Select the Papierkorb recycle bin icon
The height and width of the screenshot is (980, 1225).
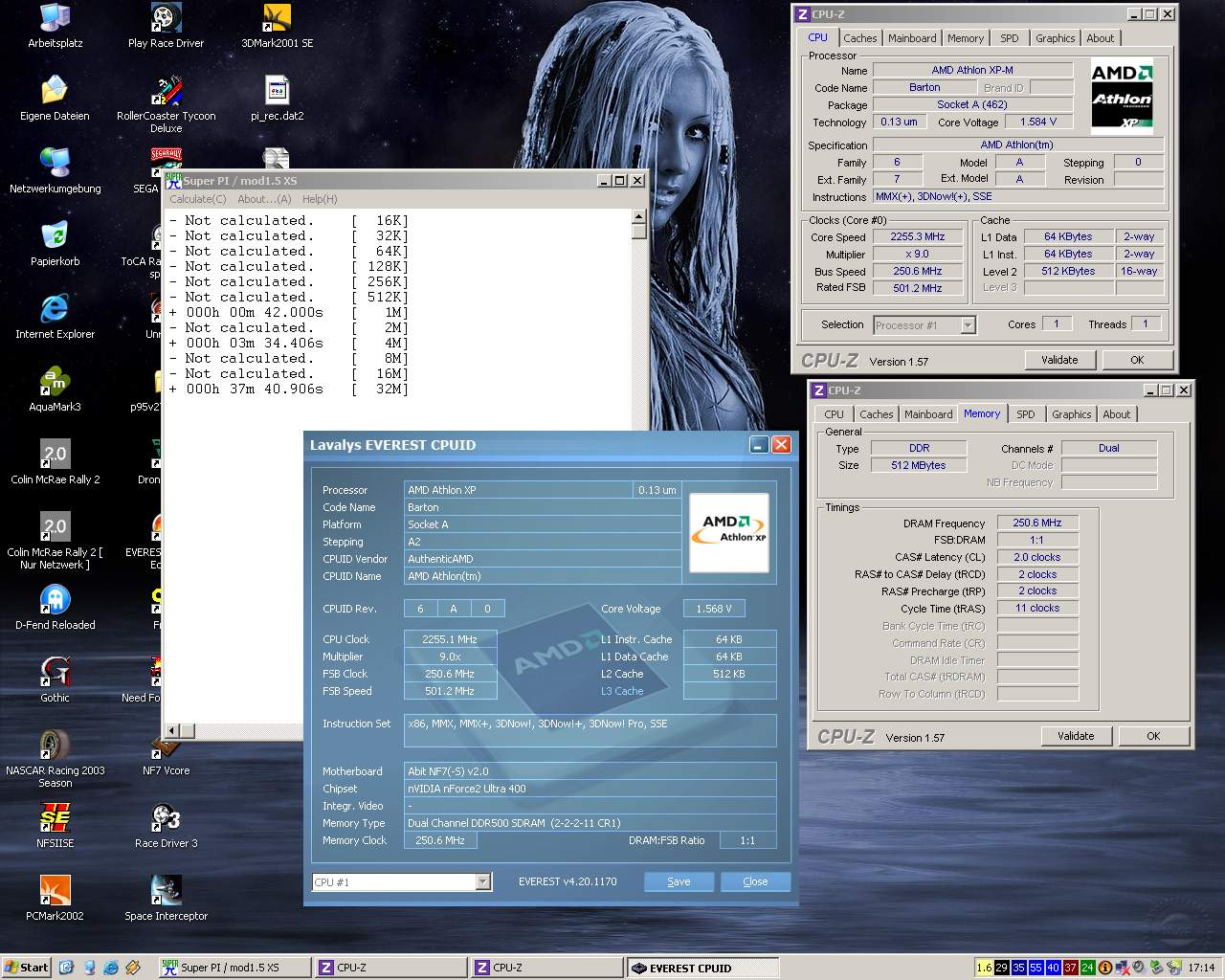(55, 244)
